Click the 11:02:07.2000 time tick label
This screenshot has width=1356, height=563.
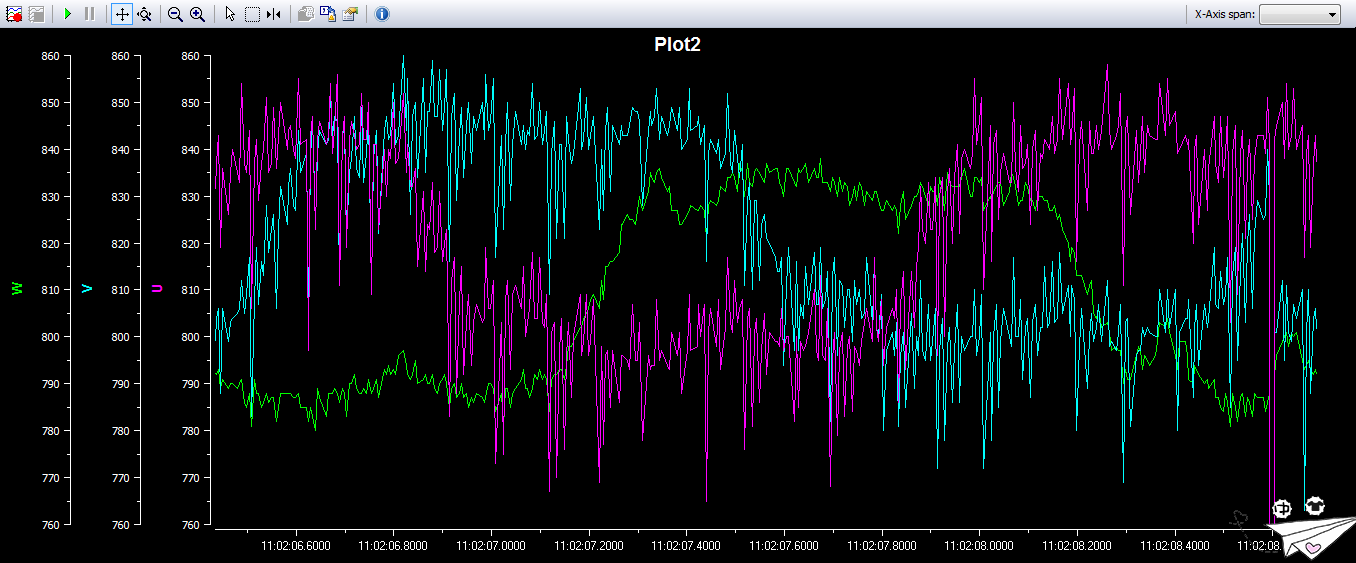click(588, 546)
